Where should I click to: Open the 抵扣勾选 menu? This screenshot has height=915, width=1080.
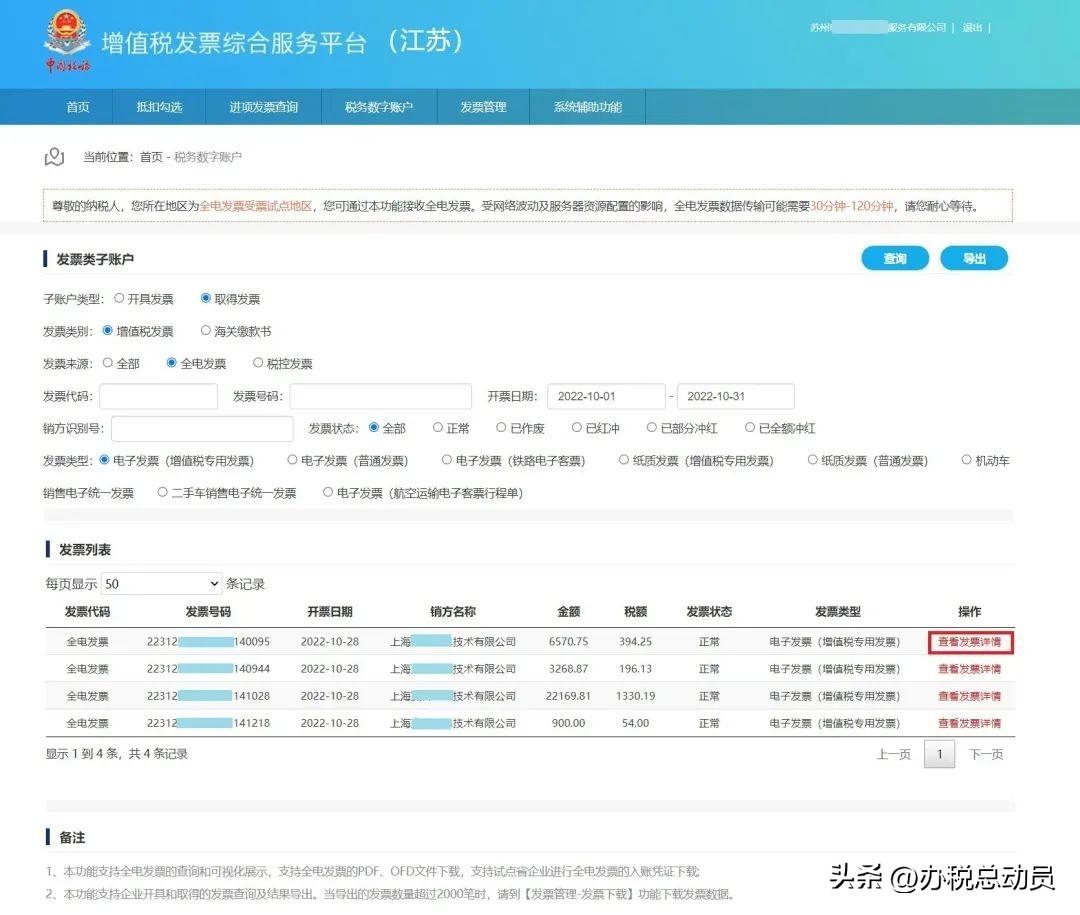(x=160, y=107)
